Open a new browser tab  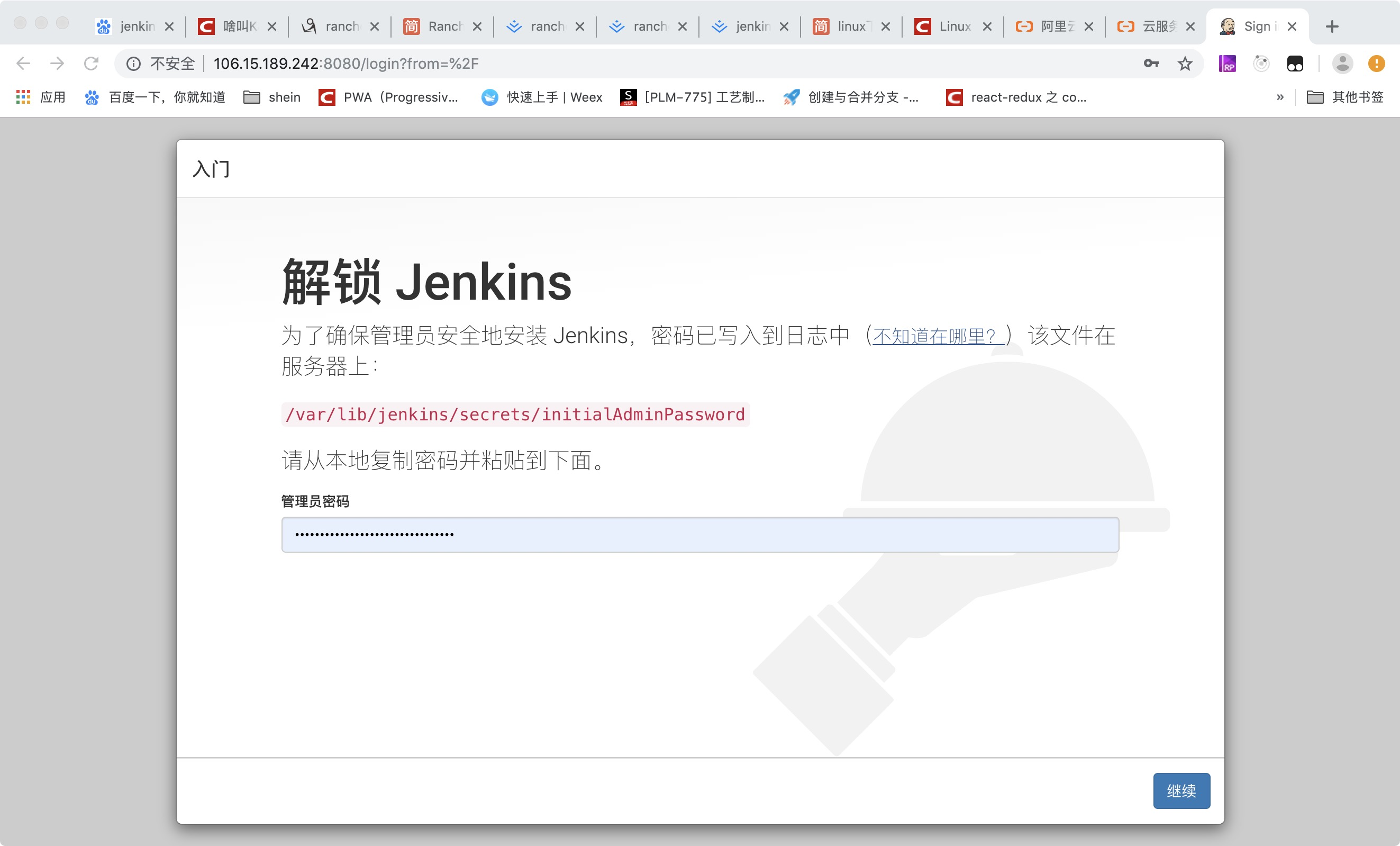(1332, 26)
